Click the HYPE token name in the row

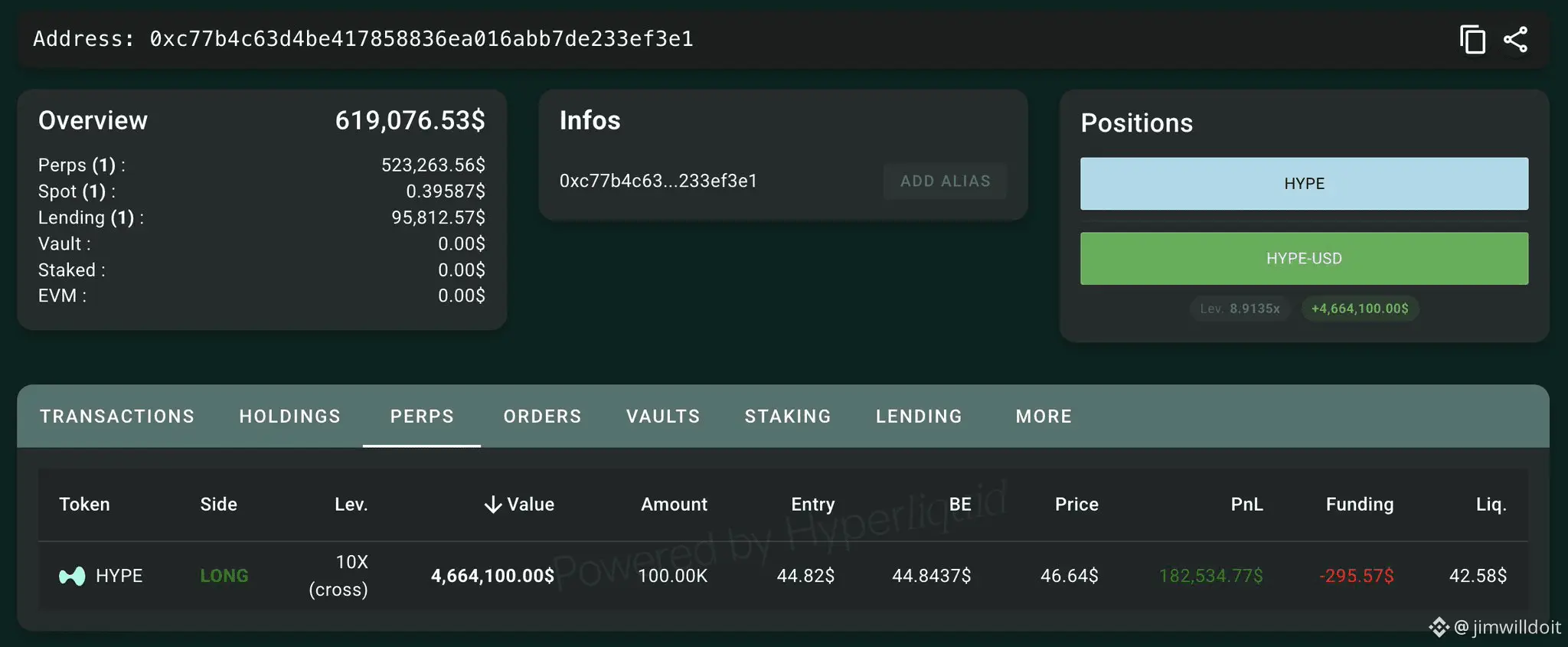click(119, 576)
